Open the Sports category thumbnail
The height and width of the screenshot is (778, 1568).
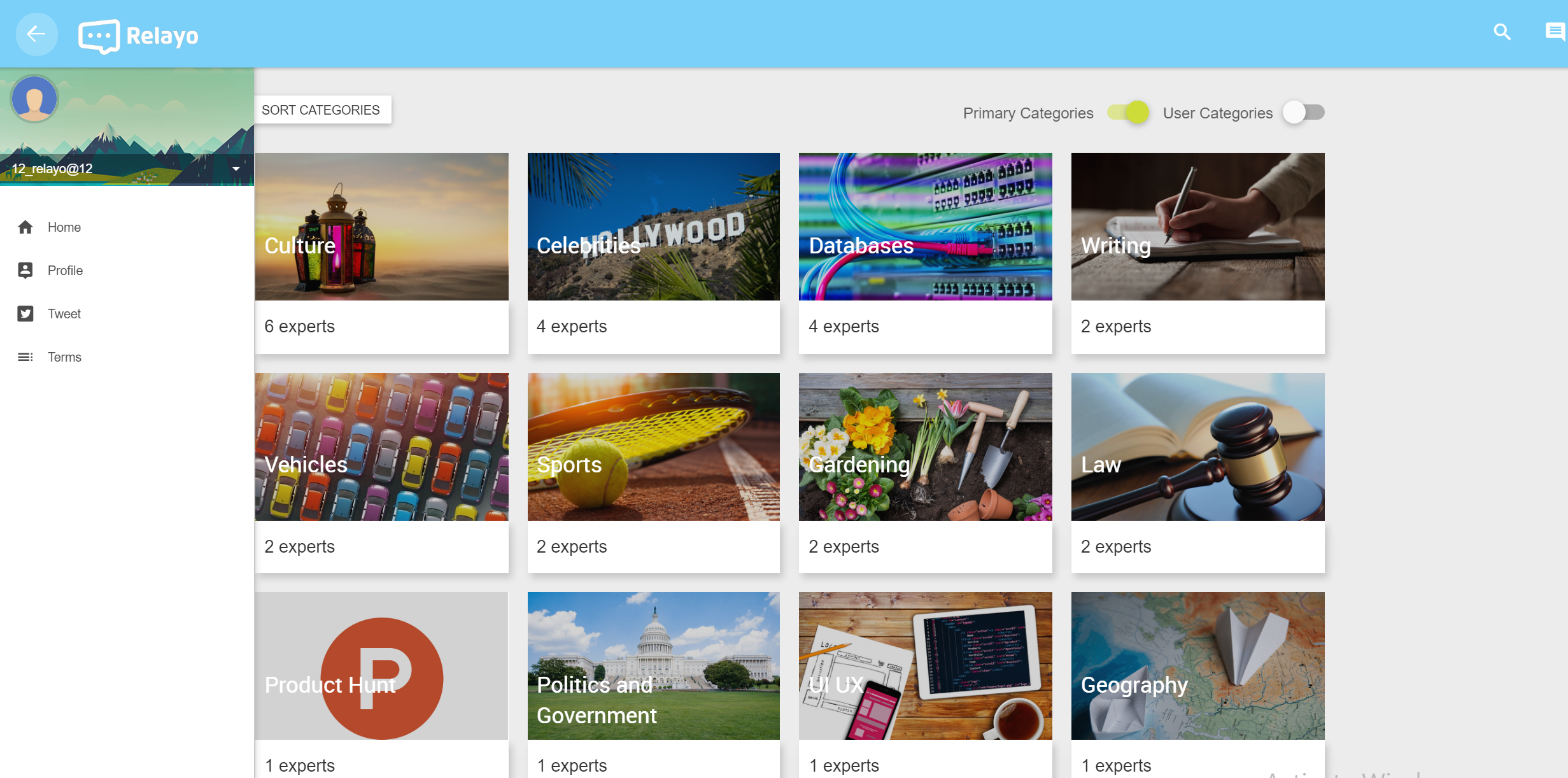click(654, 447)
